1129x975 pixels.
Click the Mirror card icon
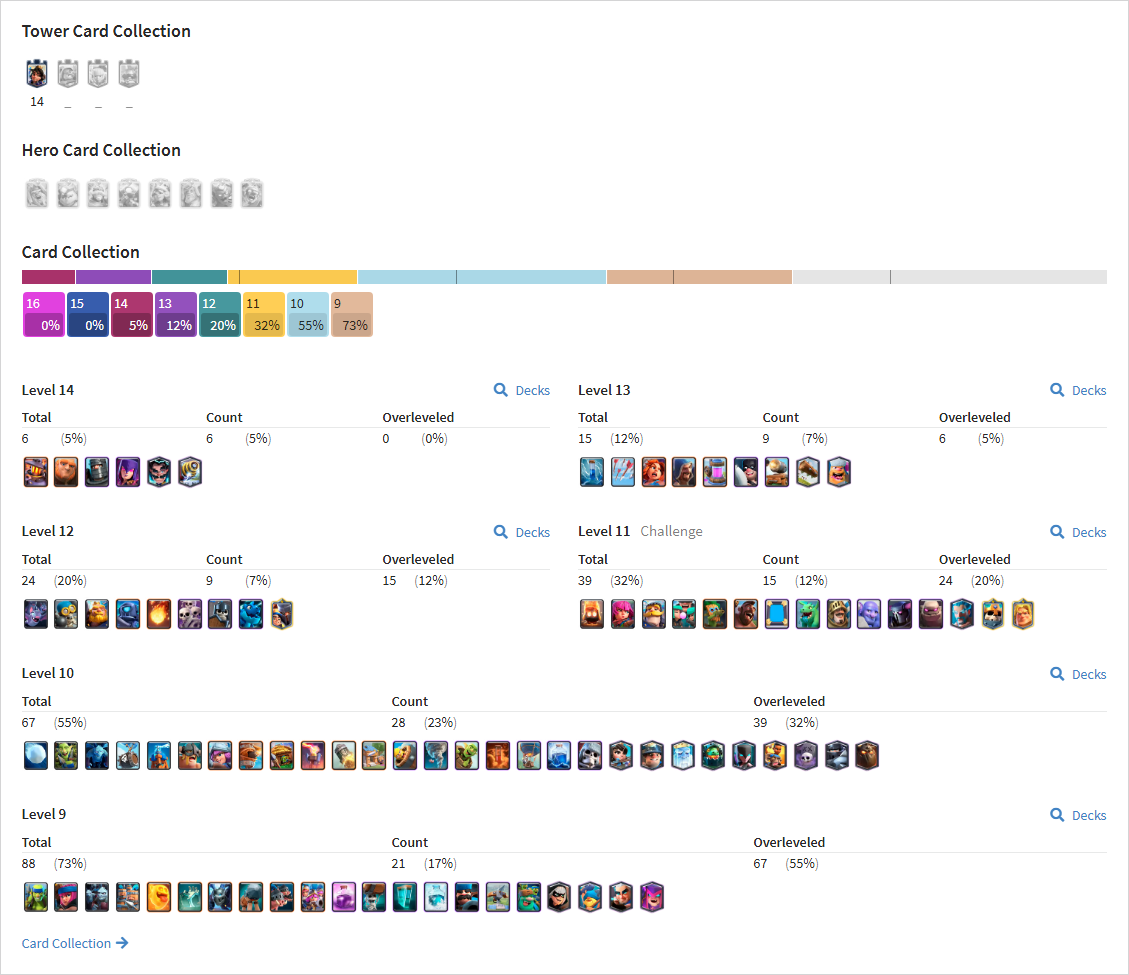[x=777, y=614]
